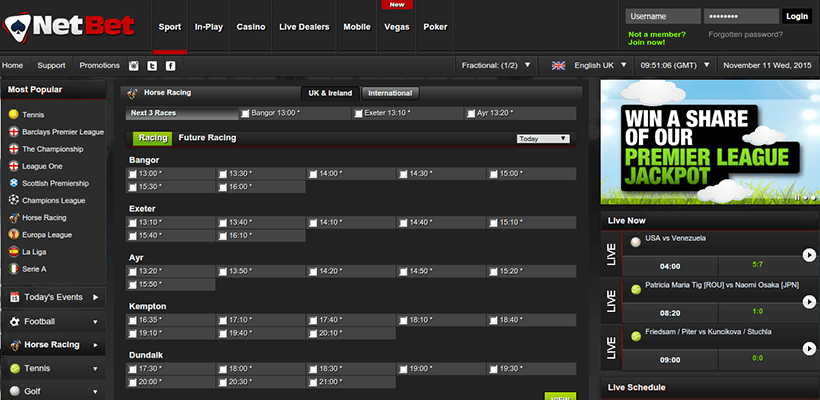
Task: Select the Bangor 14:30 race checkbox
Action: [x=403, y=174]
